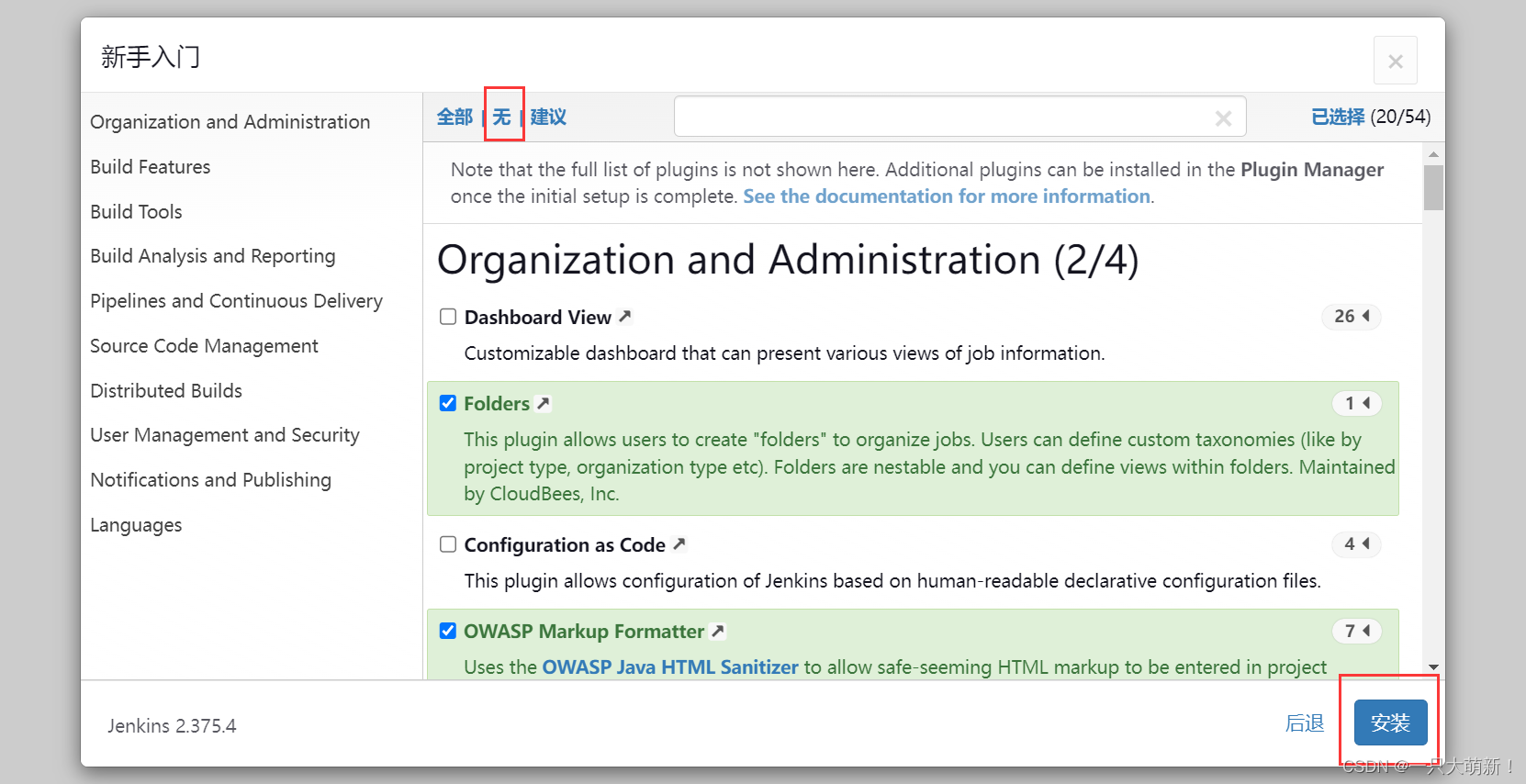Click 全部 to select all plugins
This screenshot has height=784, width=1526.
(x=454, y=117)
